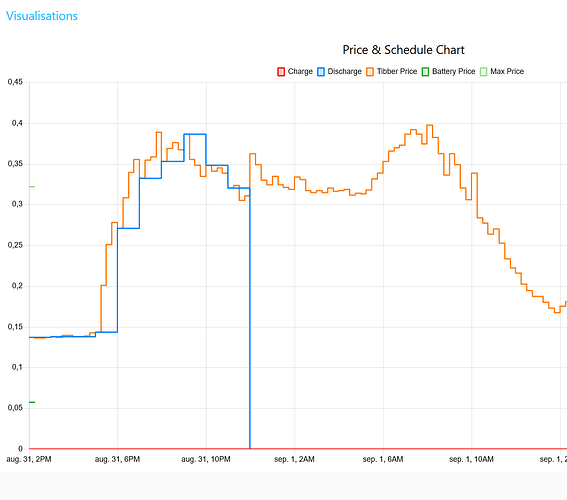Click the dark green Battery Price box
Image resolution: width=567 pixels, height=500 pixels.
pyautogui.click(x=425, y=72)
